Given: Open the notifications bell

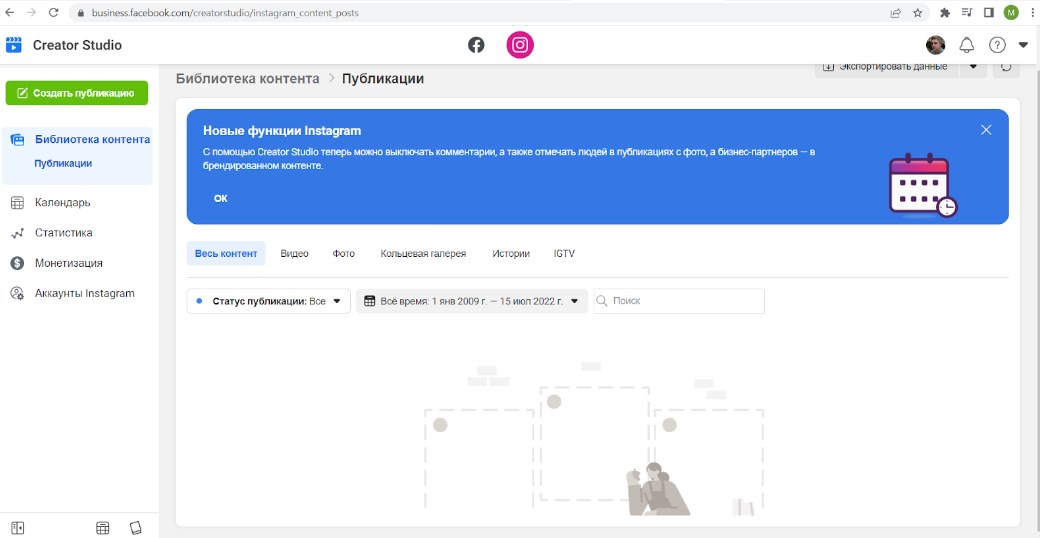Looking at the screenshot, I should coord(966,45).
